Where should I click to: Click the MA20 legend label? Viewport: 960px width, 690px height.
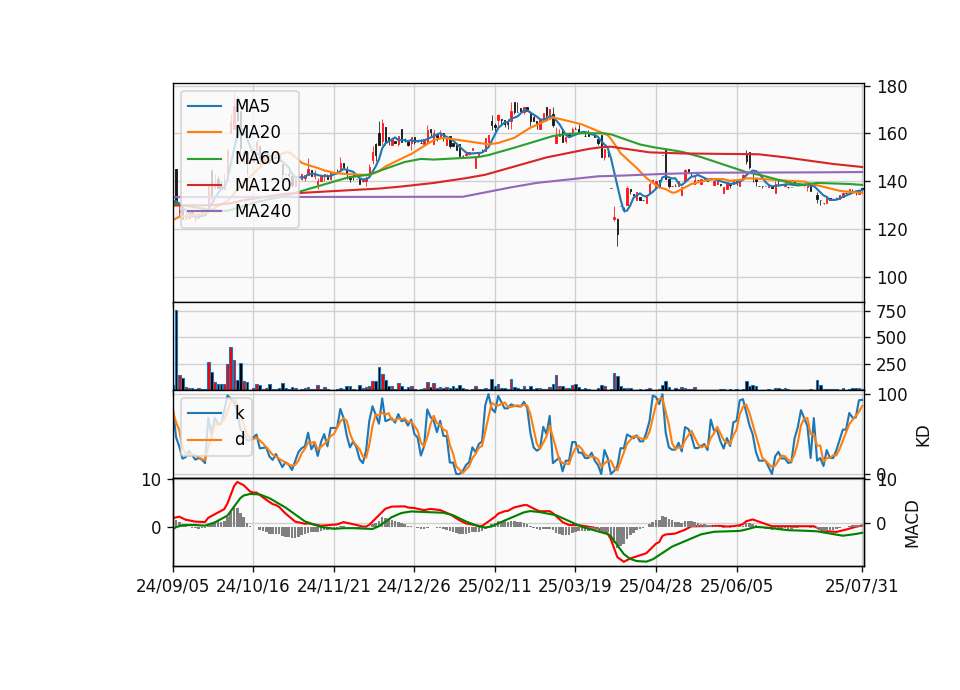[x=258, y=132]
